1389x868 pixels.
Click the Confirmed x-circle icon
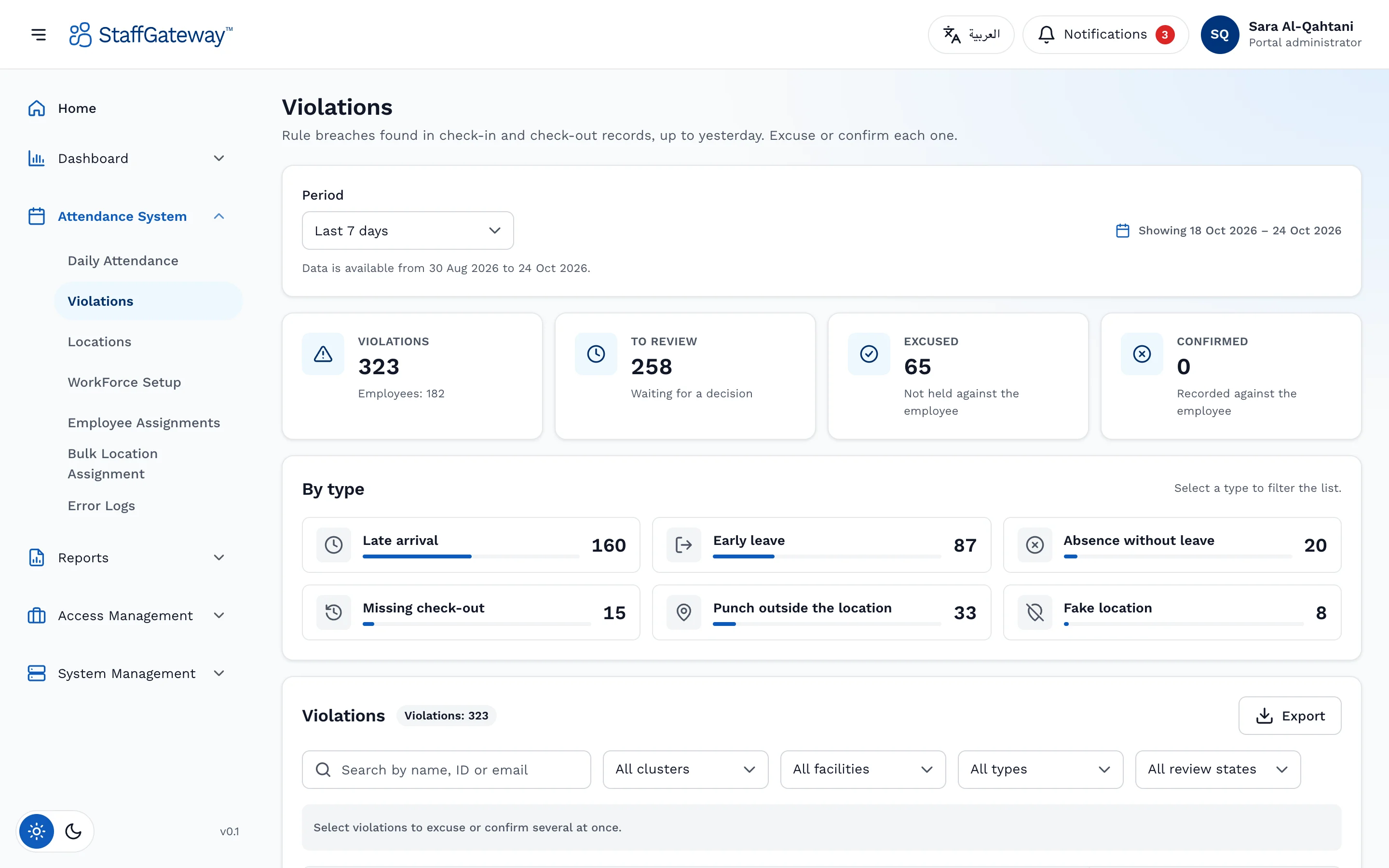[1142, 354]
